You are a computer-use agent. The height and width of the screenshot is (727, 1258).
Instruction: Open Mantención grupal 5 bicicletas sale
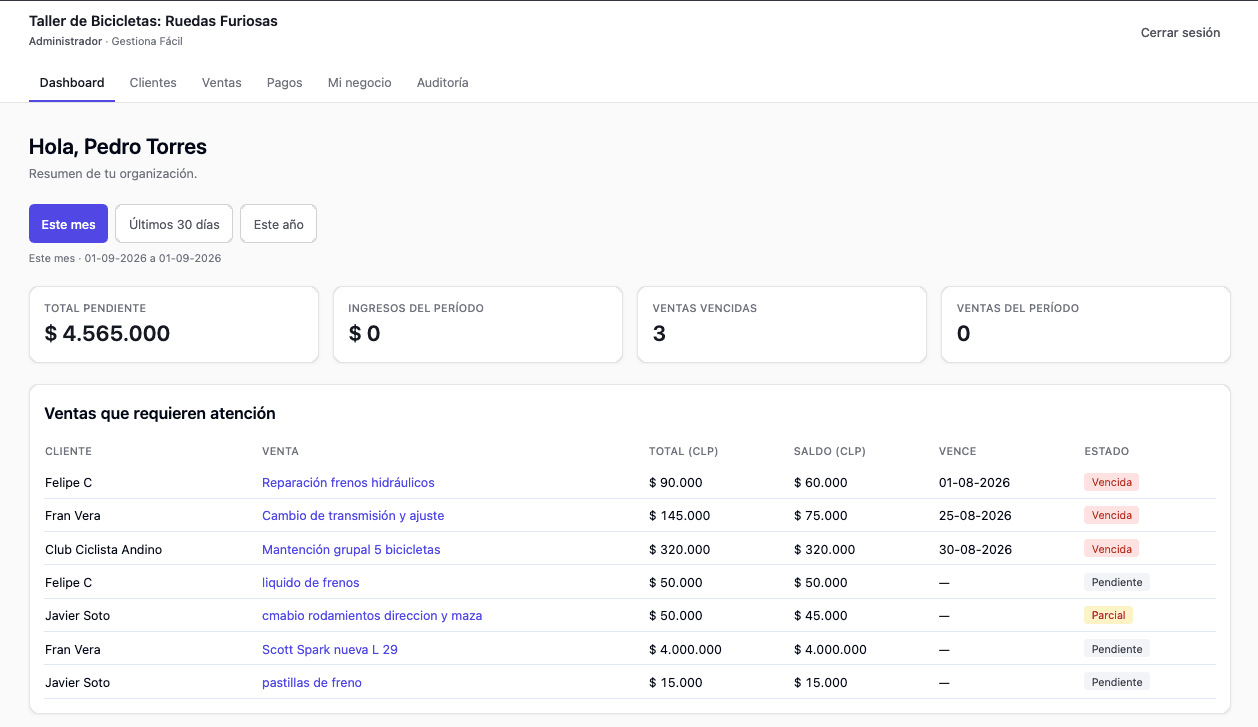tap(351, 550)
